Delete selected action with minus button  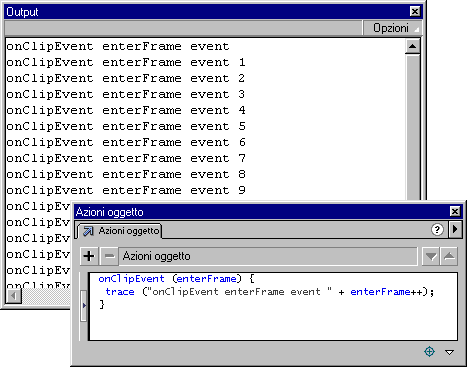(x=109, y=256)
